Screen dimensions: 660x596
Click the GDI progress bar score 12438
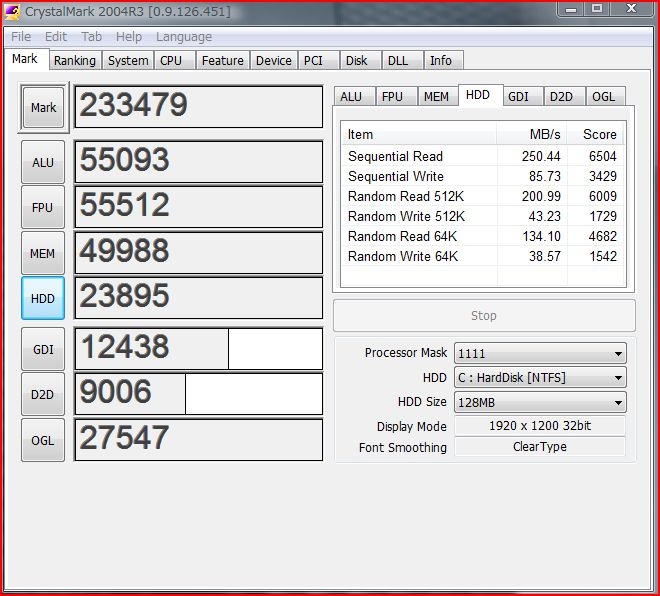pyautogui.click(x=199, y=349)
